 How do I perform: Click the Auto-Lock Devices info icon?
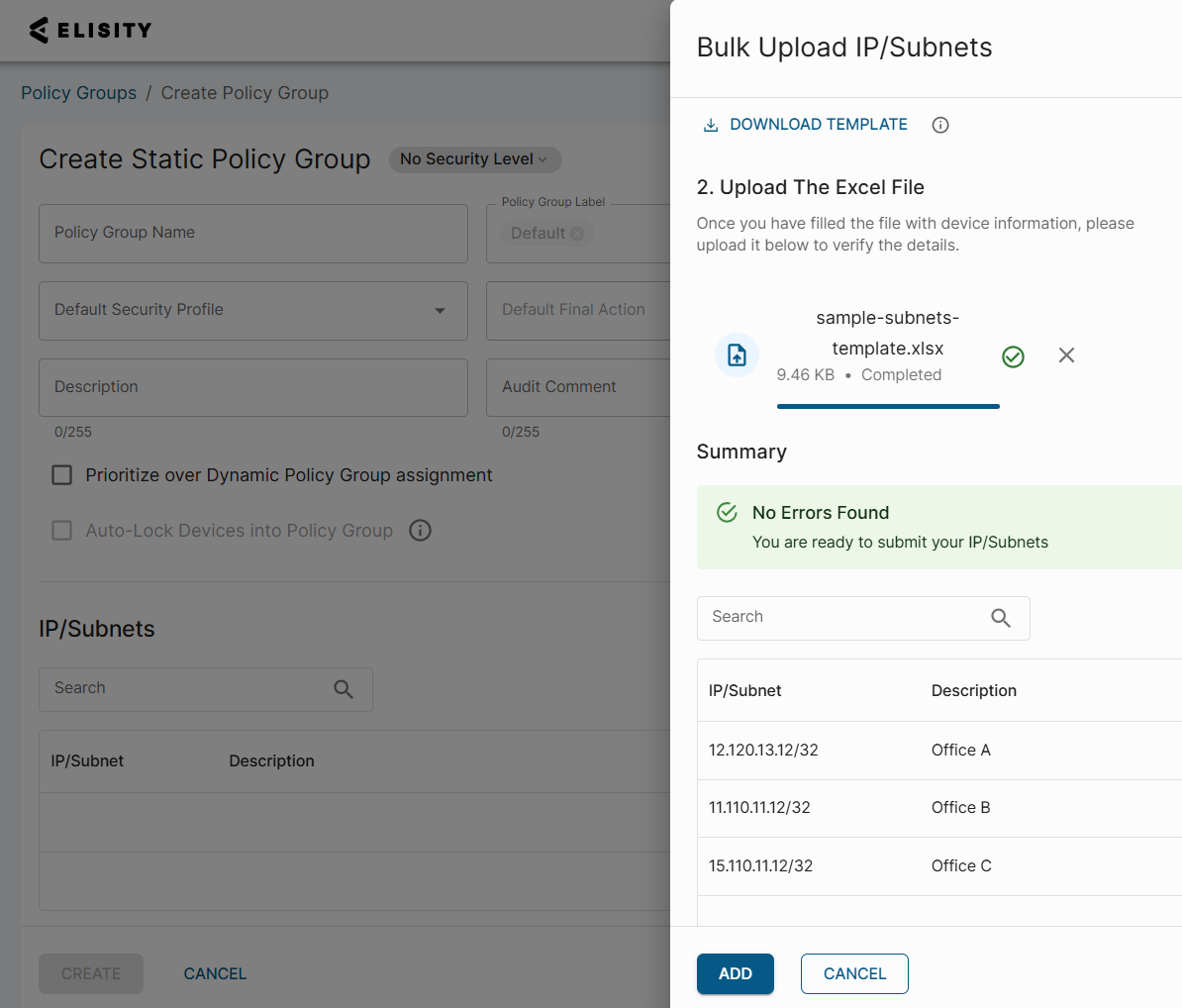tap(420, 531)
